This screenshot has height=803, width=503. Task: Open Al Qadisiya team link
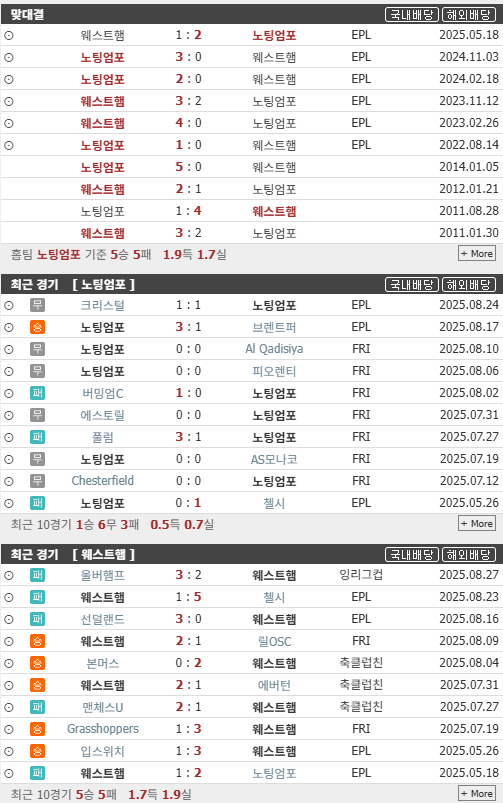tap(274, 349)
